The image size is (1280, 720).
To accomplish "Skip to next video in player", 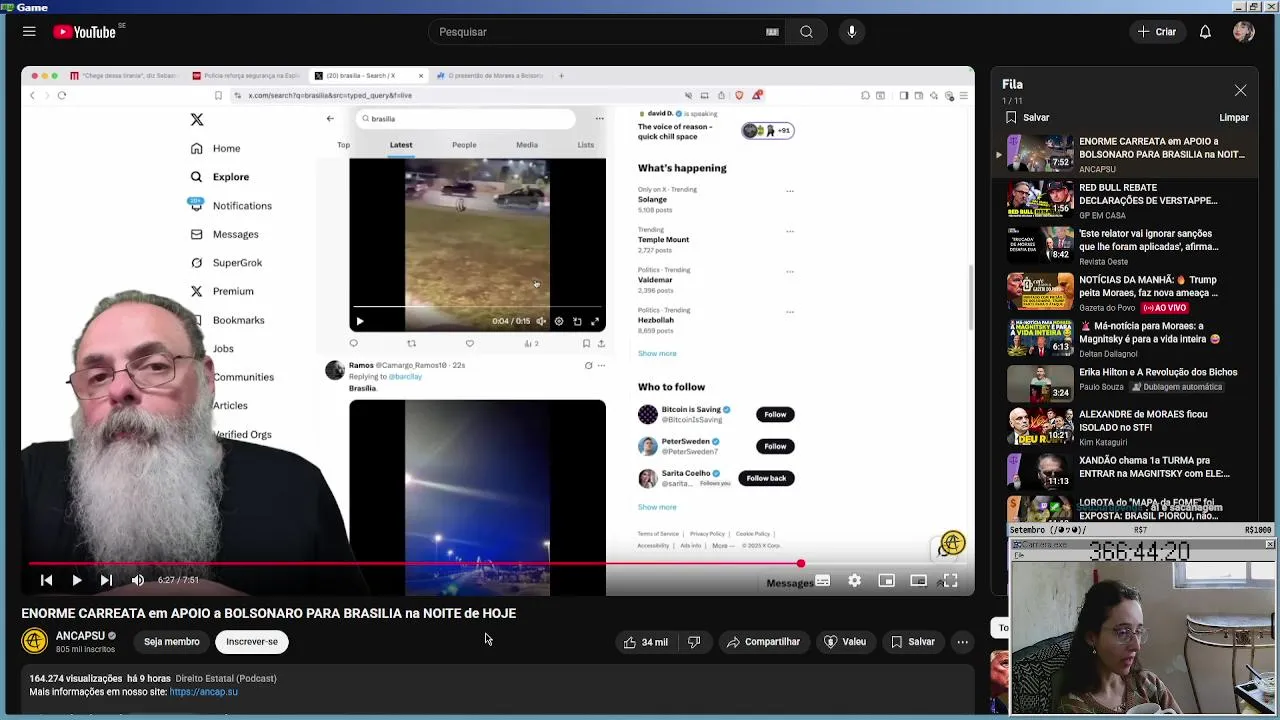I will 106,580.
